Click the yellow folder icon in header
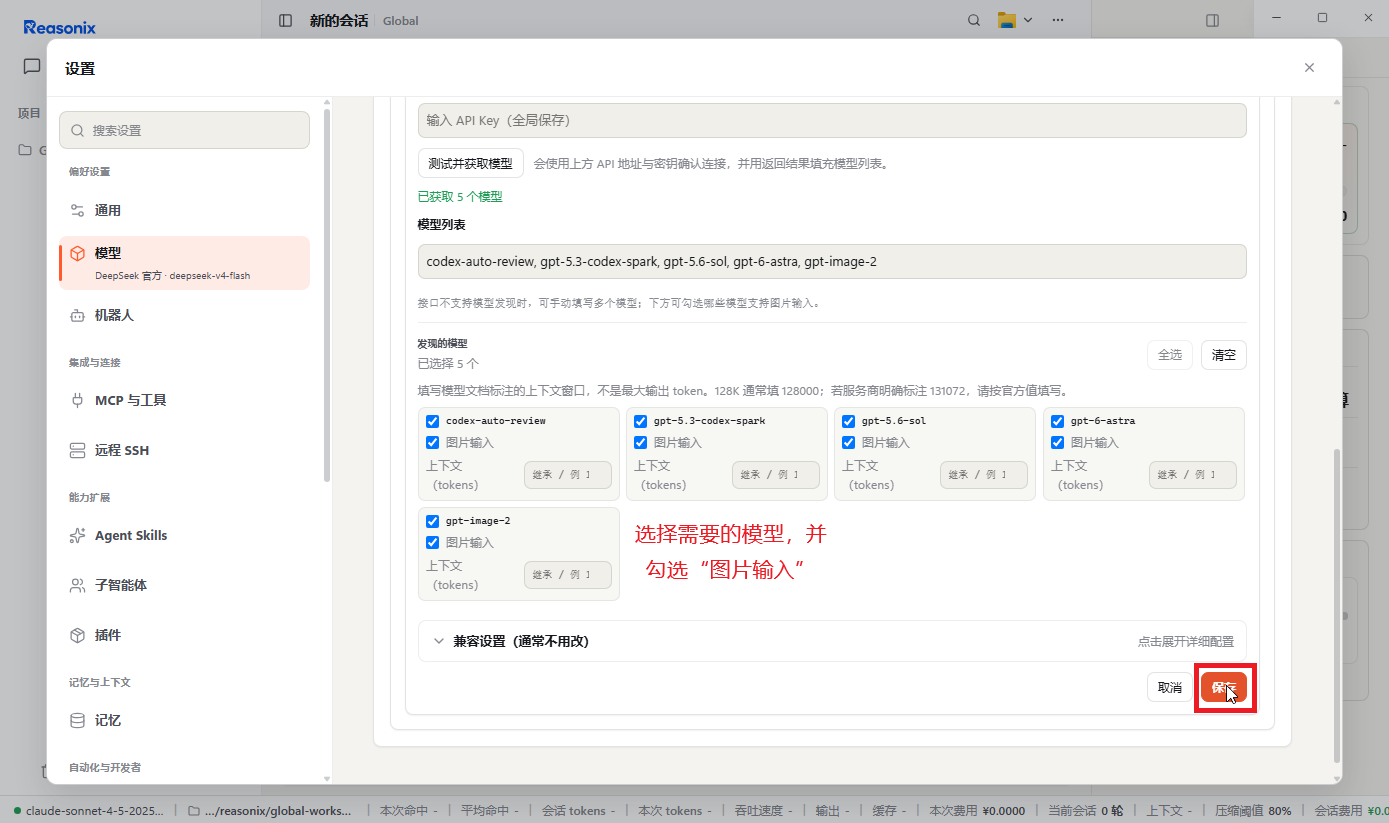Image resolution: width=1389 pixels, height=823 pixels. [1006, 20]
